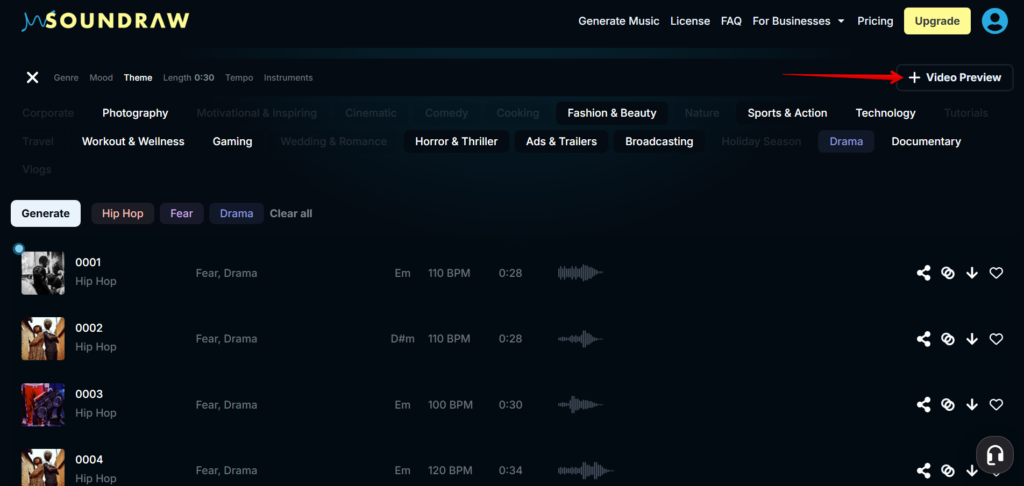Share track 0004

pos(923,470)
